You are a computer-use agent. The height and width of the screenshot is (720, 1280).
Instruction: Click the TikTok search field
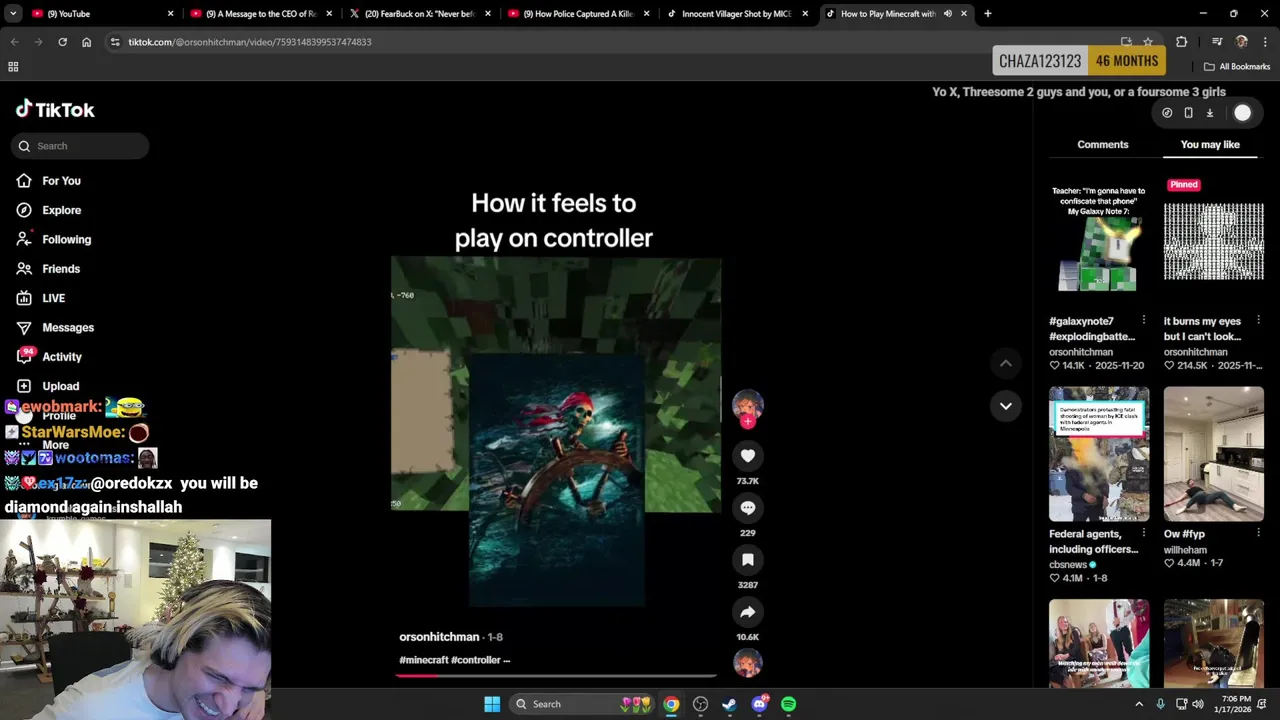pyautogui.click(x=80, y=146)
